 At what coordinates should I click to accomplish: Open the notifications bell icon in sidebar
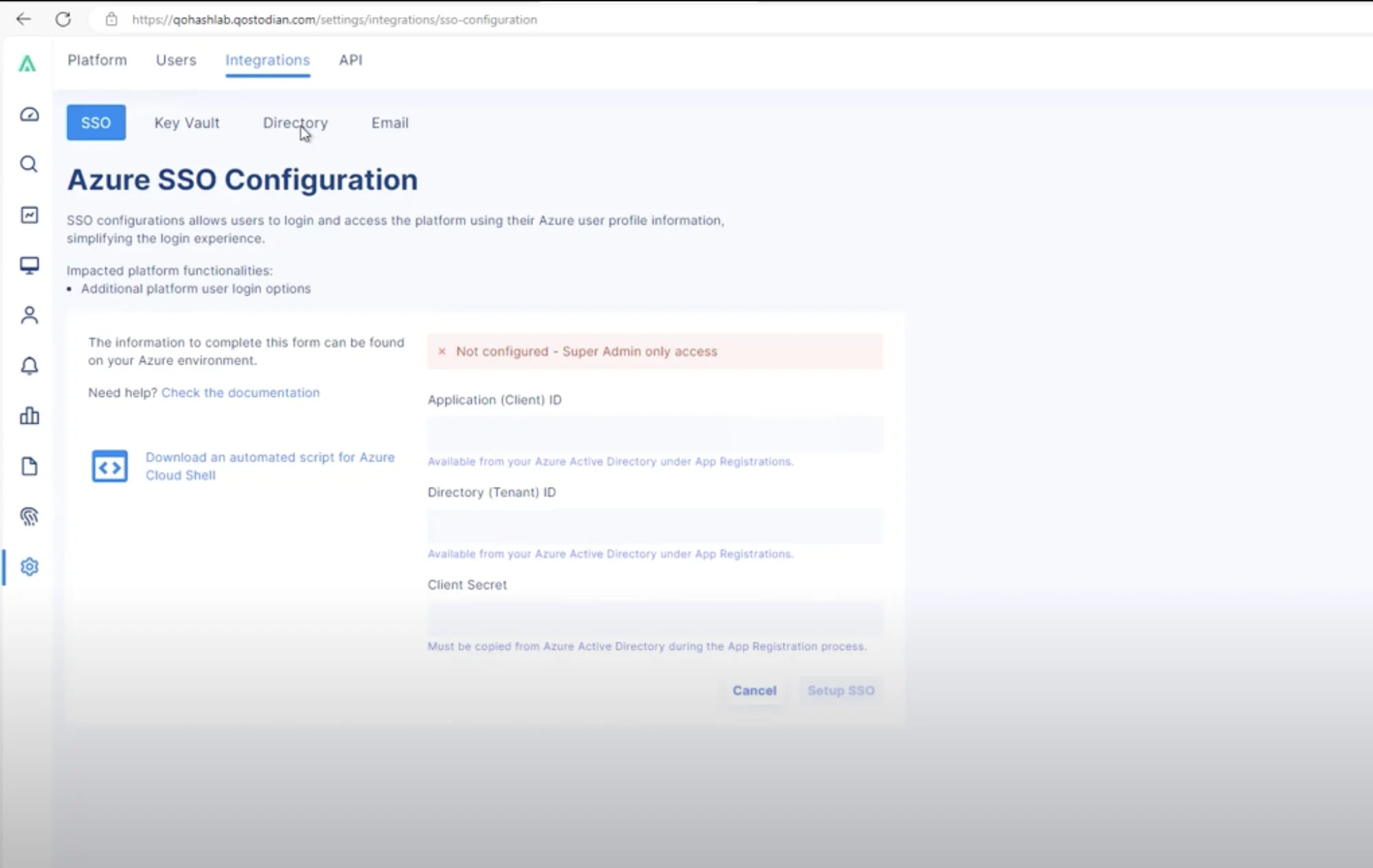pos(29,366)
